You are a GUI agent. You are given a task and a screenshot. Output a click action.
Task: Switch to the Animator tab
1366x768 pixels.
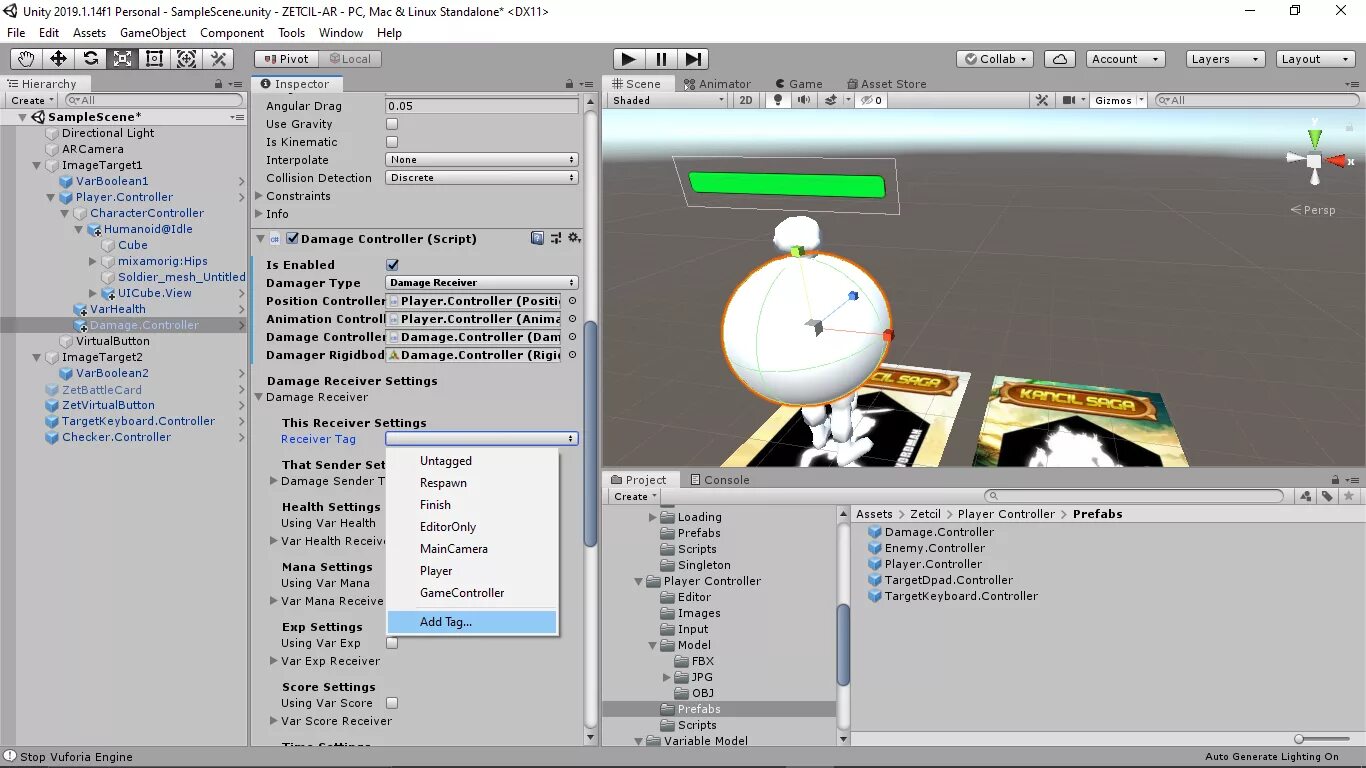point(717,84)
